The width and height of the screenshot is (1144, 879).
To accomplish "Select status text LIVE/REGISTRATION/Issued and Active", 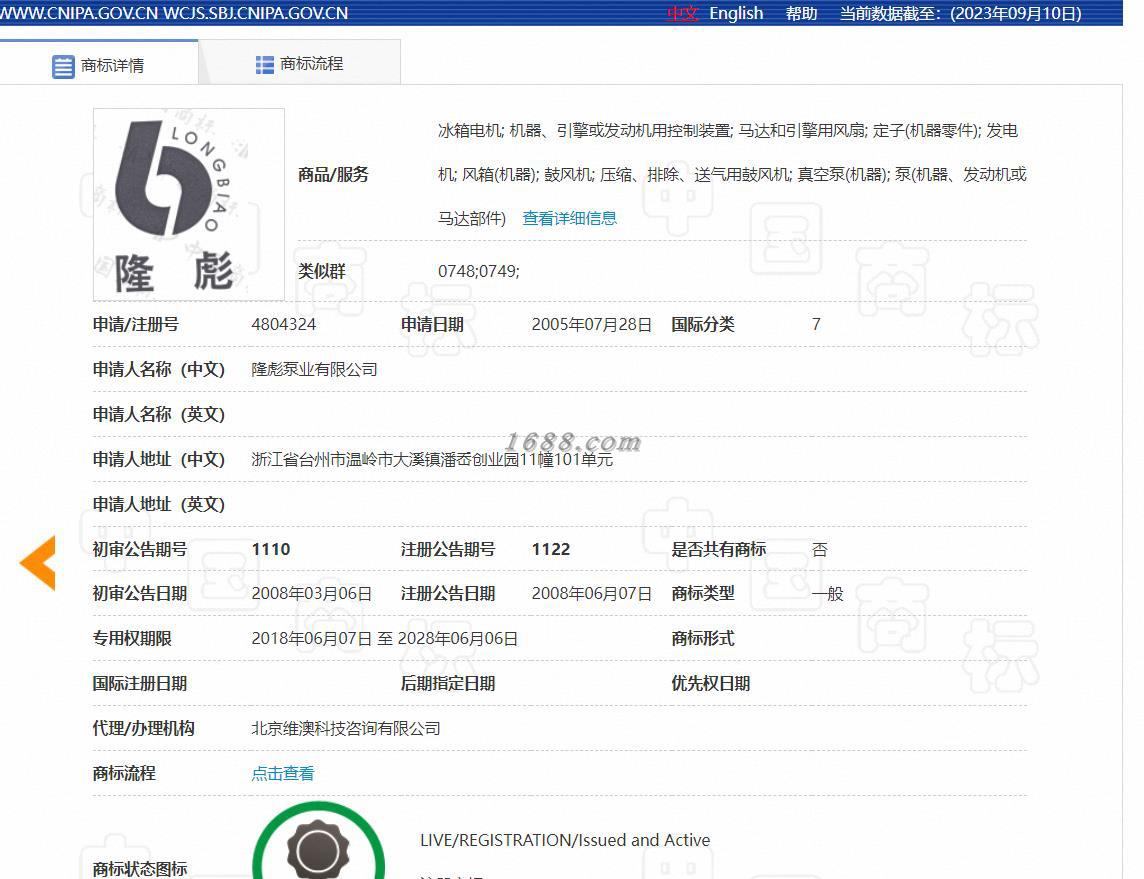I will [565, 840].
